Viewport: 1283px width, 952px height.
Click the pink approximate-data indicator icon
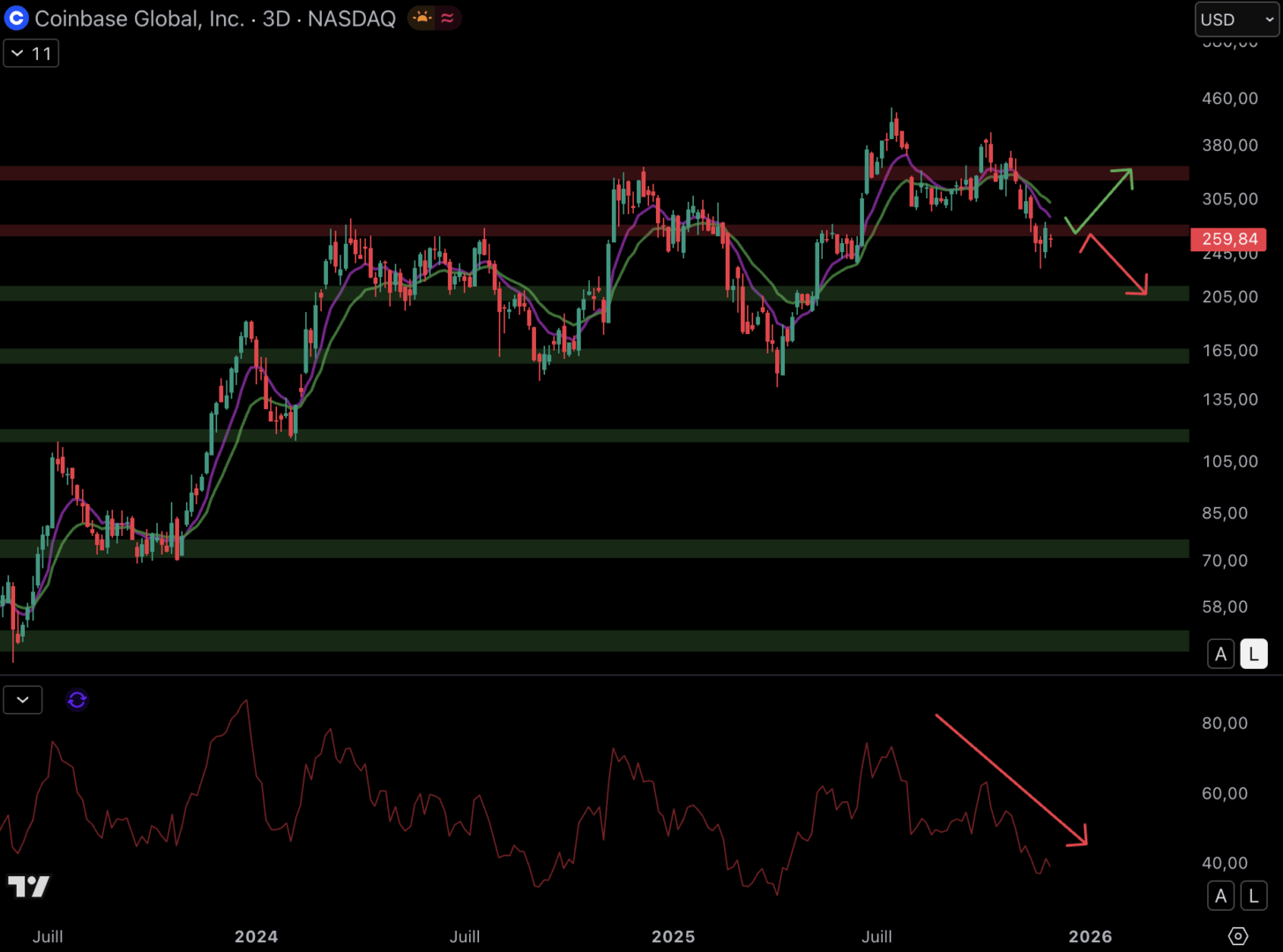click(x=447, y=19)
